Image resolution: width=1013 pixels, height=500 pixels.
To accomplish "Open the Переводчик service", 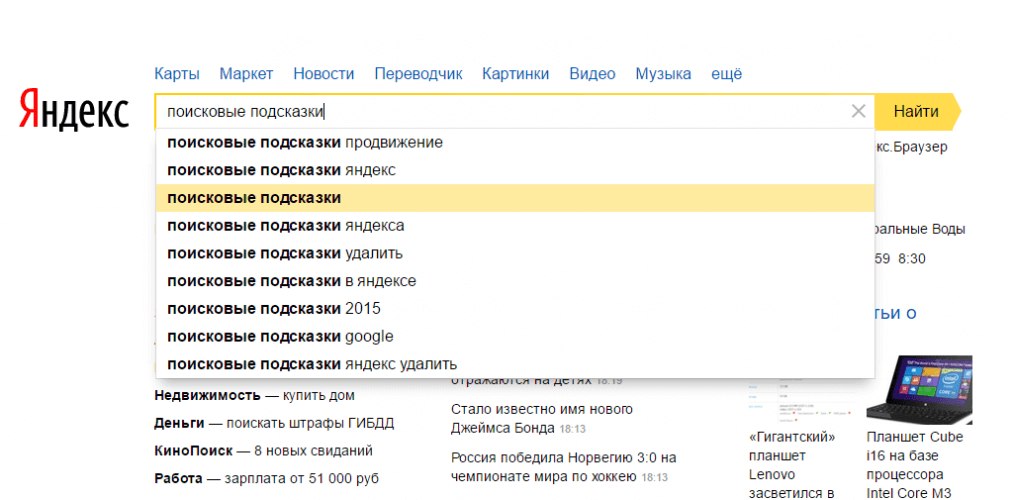I will click(x=418, y=74).
